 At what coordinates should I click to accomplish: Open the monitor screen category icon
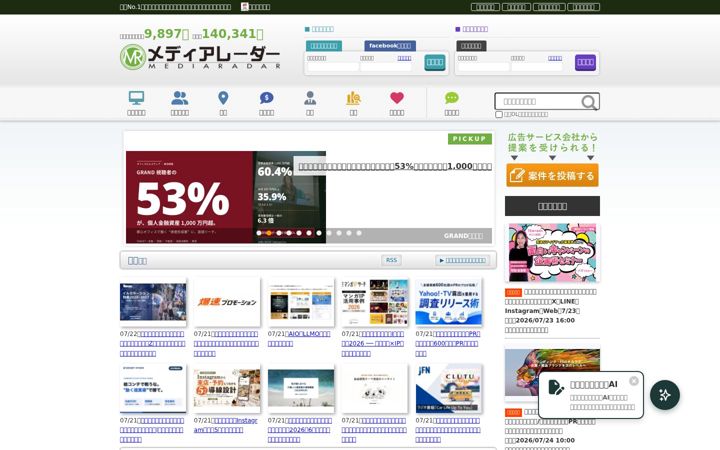(136, 98)
